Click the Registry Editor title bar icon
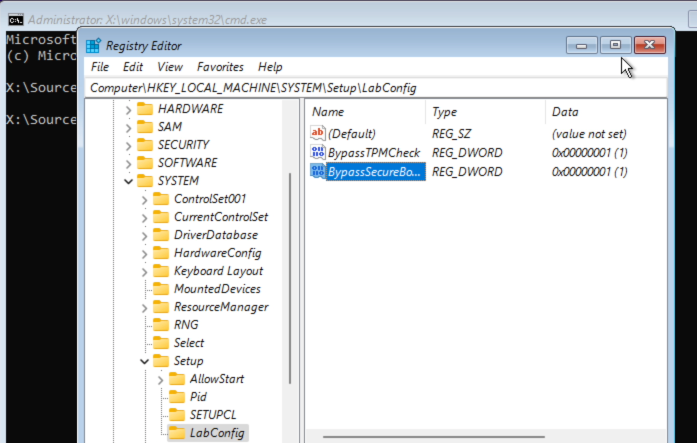 [93, 45]
